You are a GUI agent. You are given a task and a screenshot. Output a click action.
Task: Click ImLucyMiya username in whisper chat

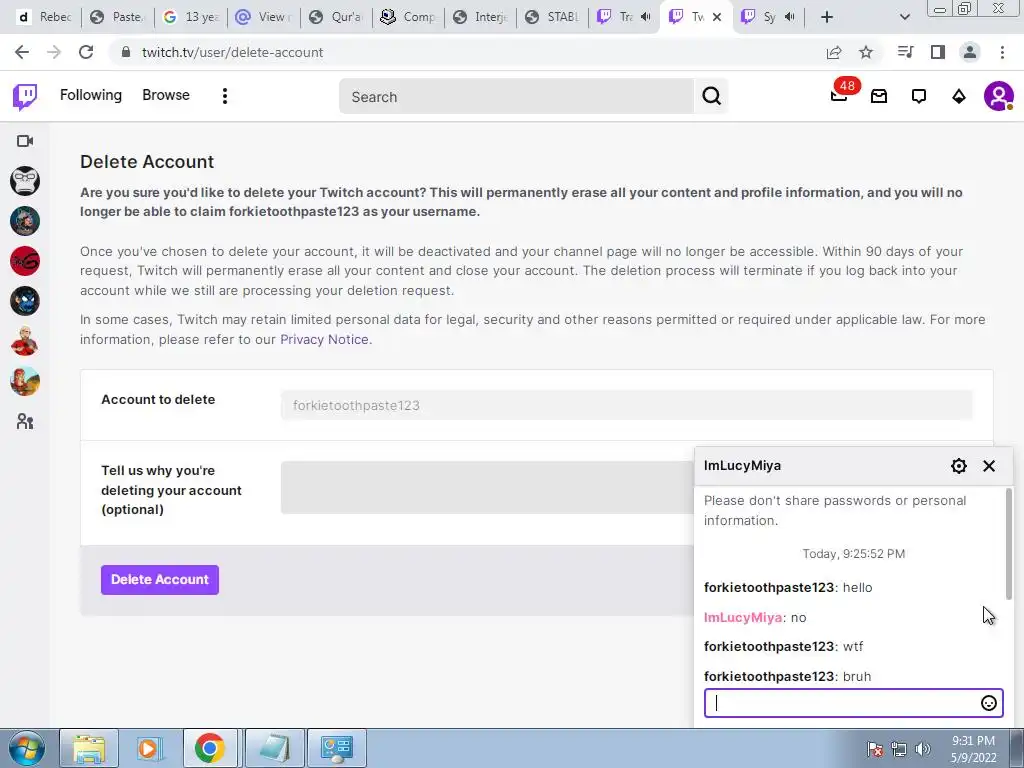point(743,617)
